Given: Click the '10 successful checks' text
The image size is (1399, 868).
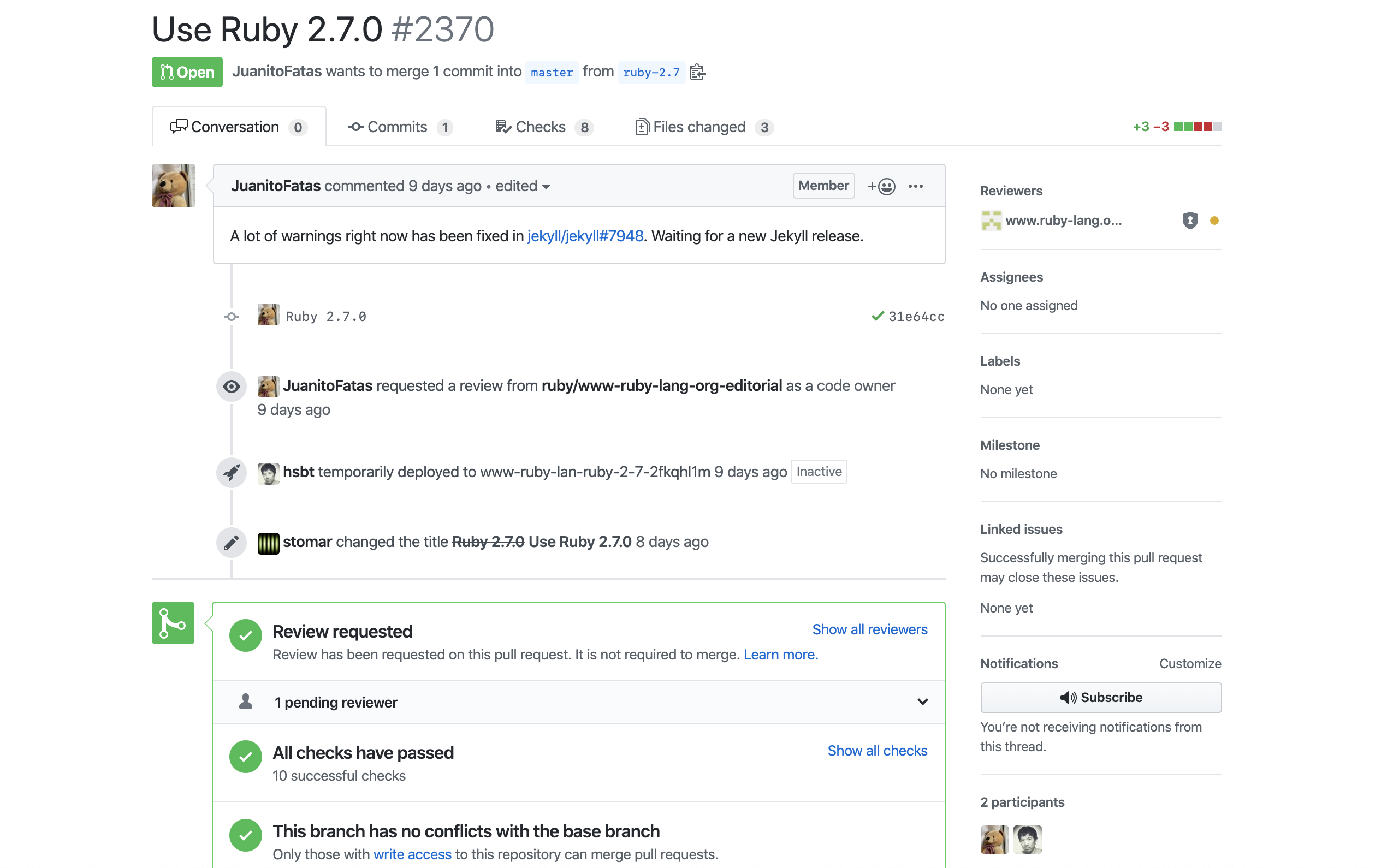Looking at the screenshot, I should click(339, 776).
